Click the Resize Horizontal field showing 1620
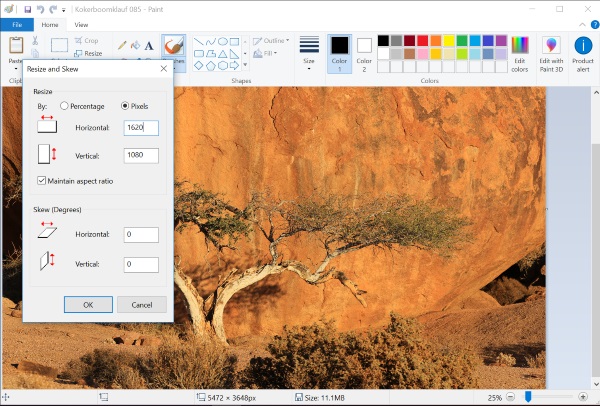This screenshot has width=600, height=406. pyautogui.click(x=141, y=128)
